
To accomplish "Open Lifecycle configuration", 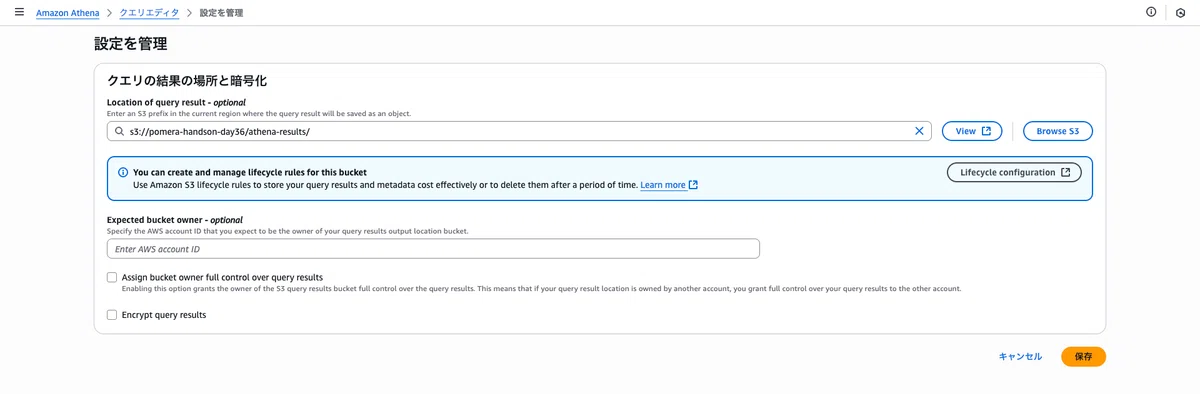I will (x=1014, y=172).
